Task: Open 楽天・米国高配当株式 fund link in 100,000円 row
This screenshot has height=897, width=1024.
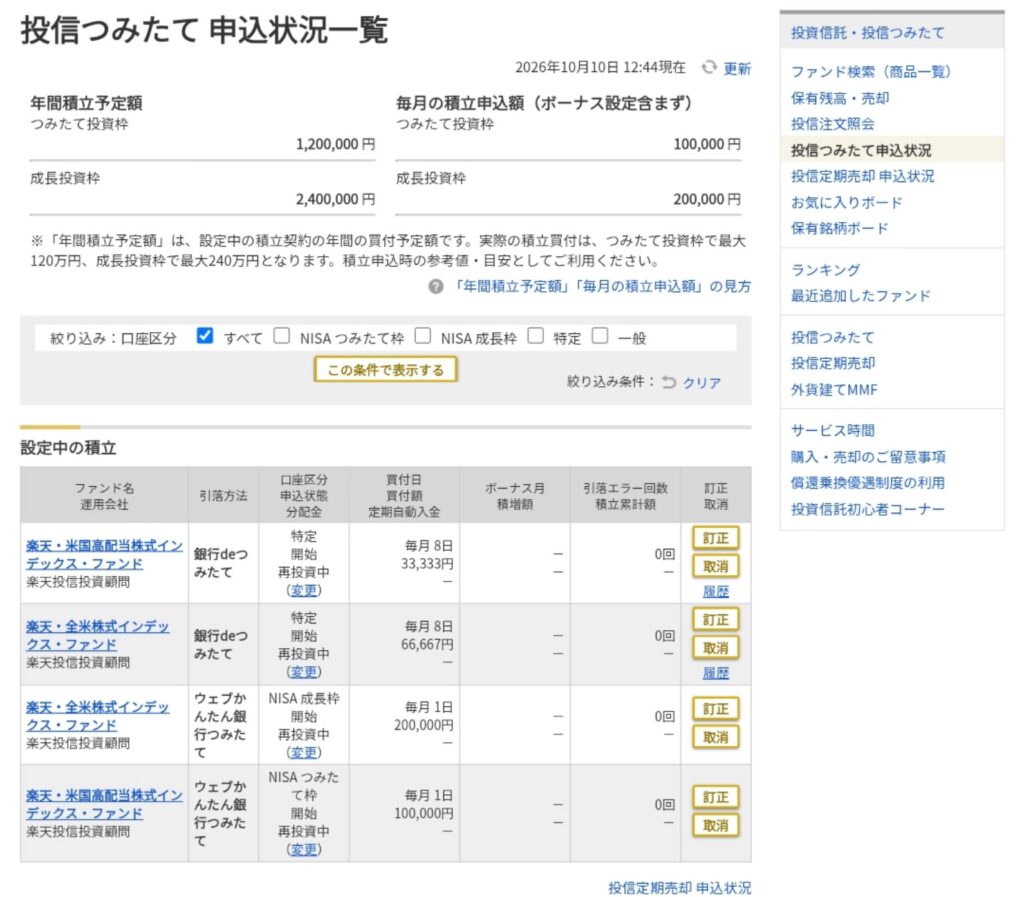Action: [x=104, y=804]
